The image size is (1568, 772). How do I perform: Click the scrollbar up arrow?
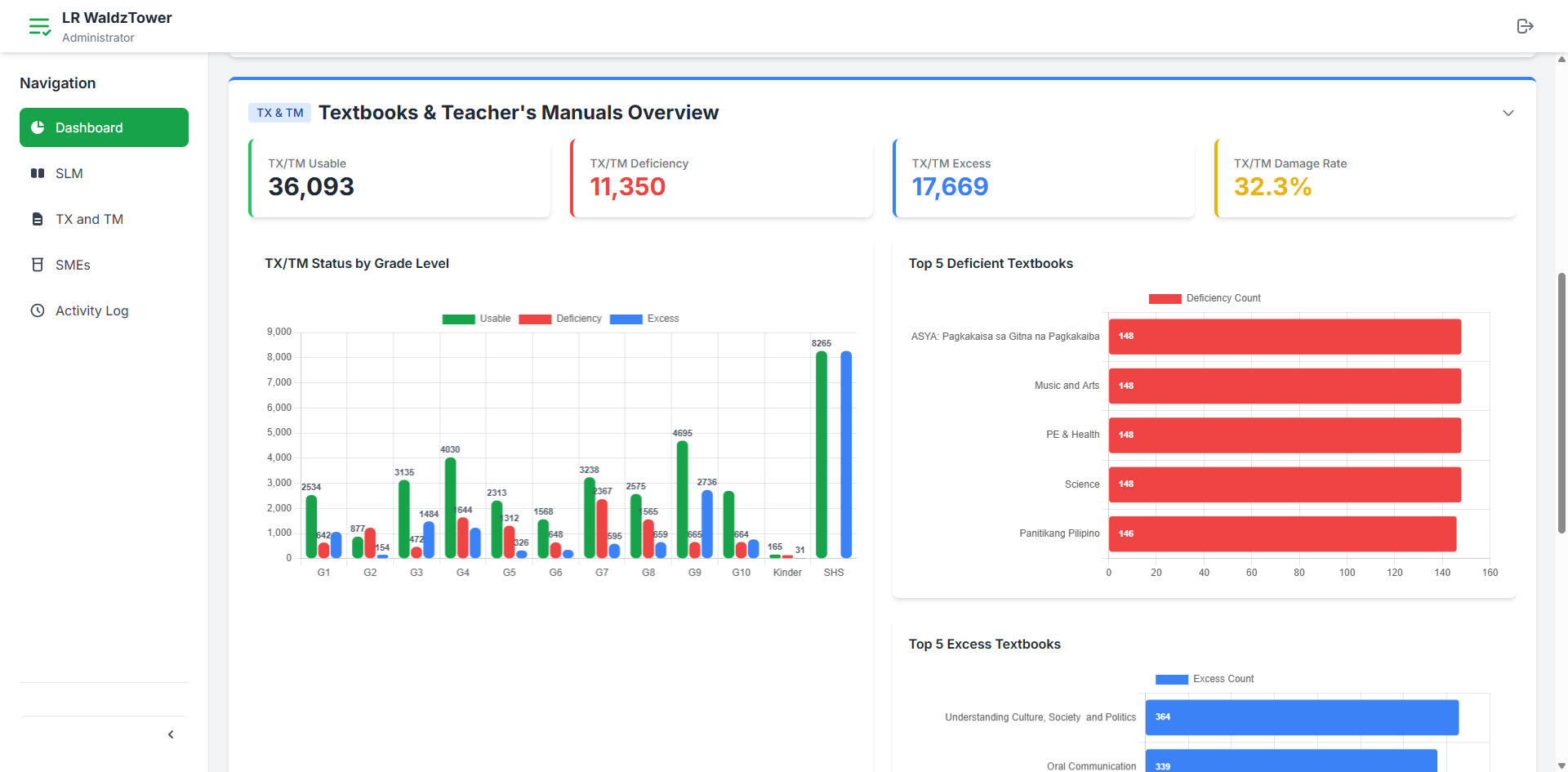[1561, 59]
